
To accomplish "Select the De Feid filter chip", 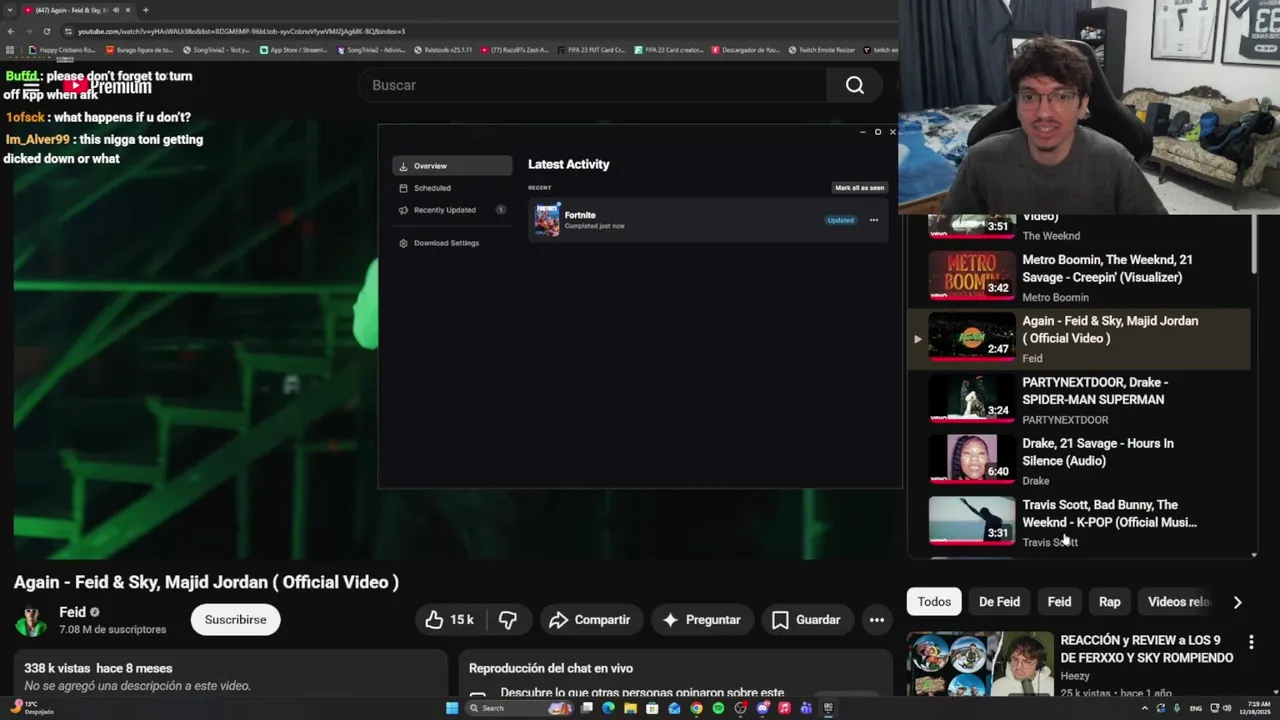I will tap(999, 602).
